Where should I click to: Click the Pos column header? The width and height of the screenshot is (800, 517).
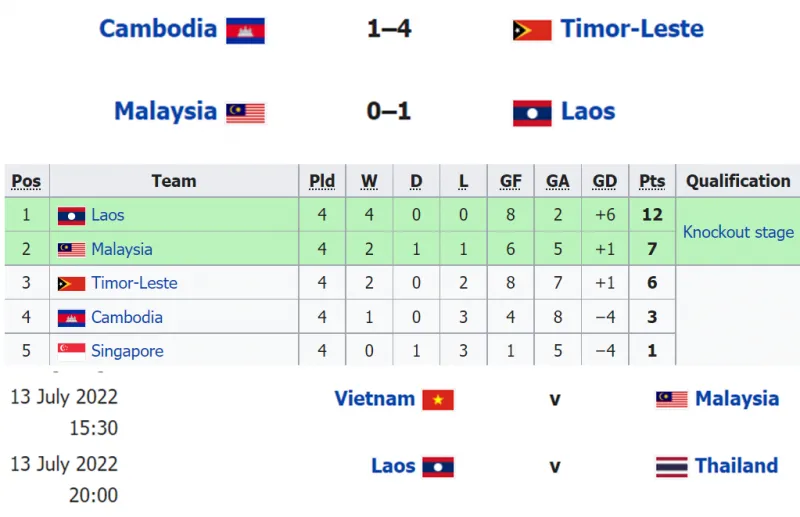click(x=26, y=181)
